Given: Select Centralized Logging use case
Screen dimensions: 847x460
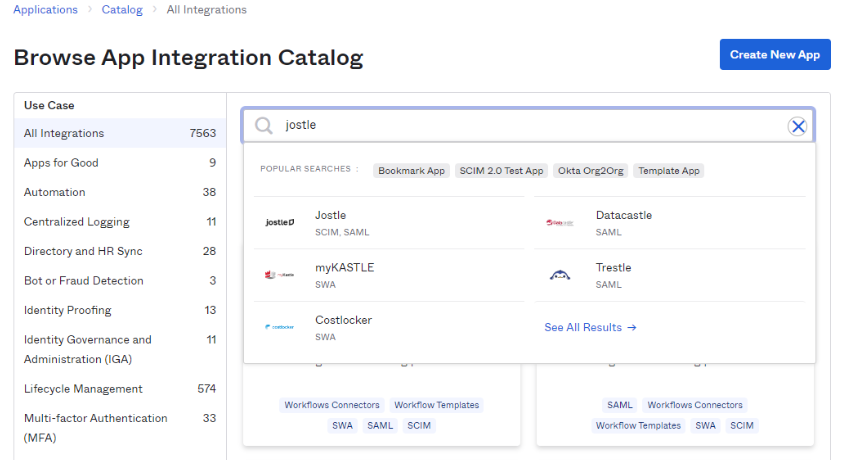Looking at the screenshot, I should (x=120, y=221).
